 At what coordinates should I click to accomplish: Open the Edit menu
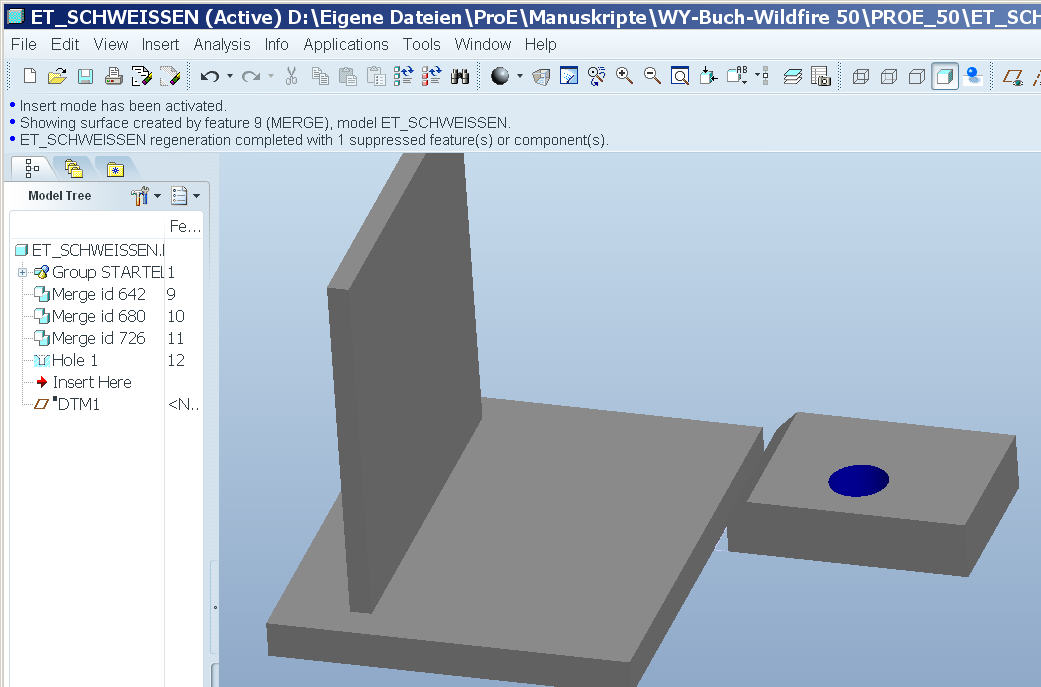(65, 44)
